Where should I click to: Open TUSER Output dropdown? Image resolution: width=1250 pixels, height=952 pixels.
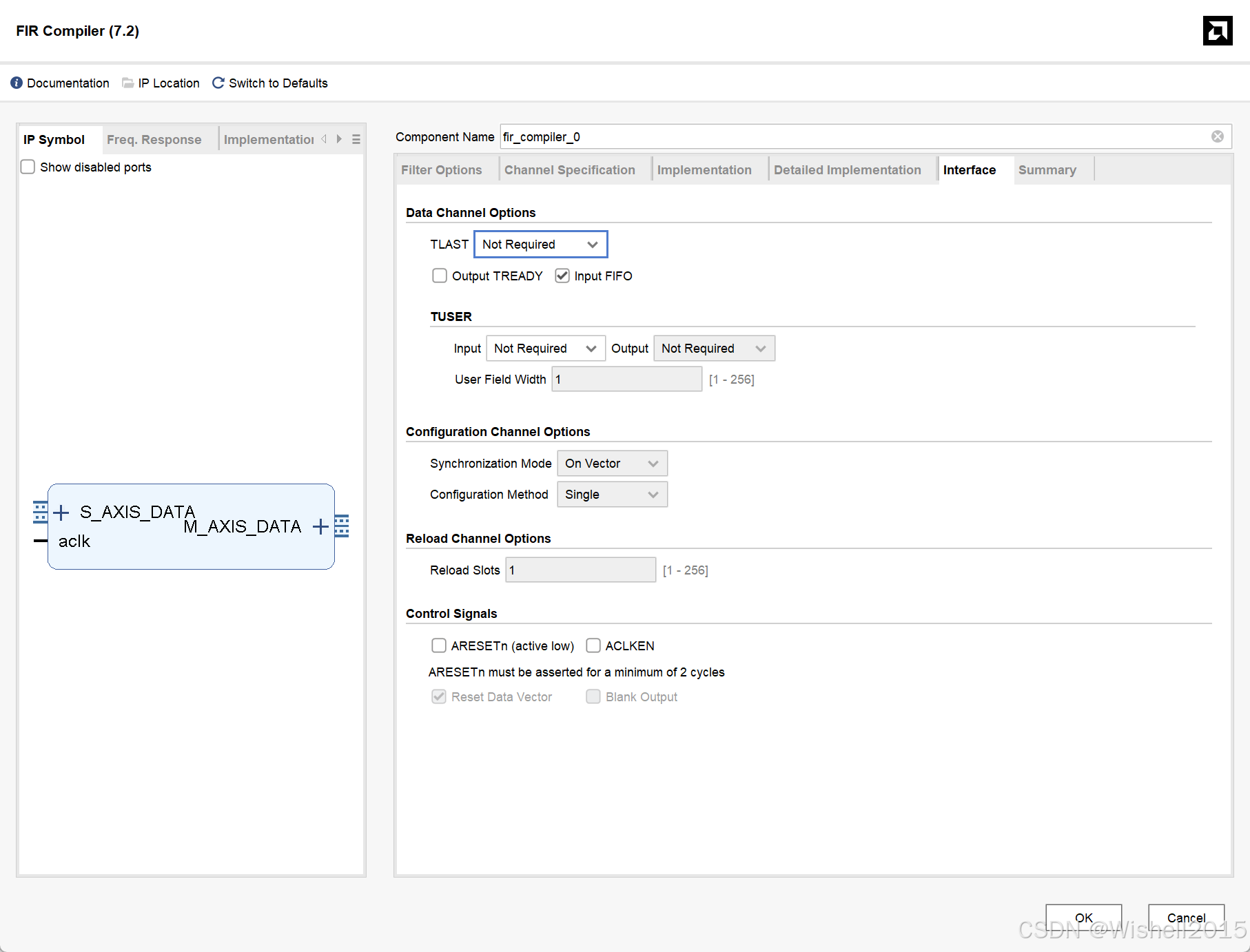(715, 349)
